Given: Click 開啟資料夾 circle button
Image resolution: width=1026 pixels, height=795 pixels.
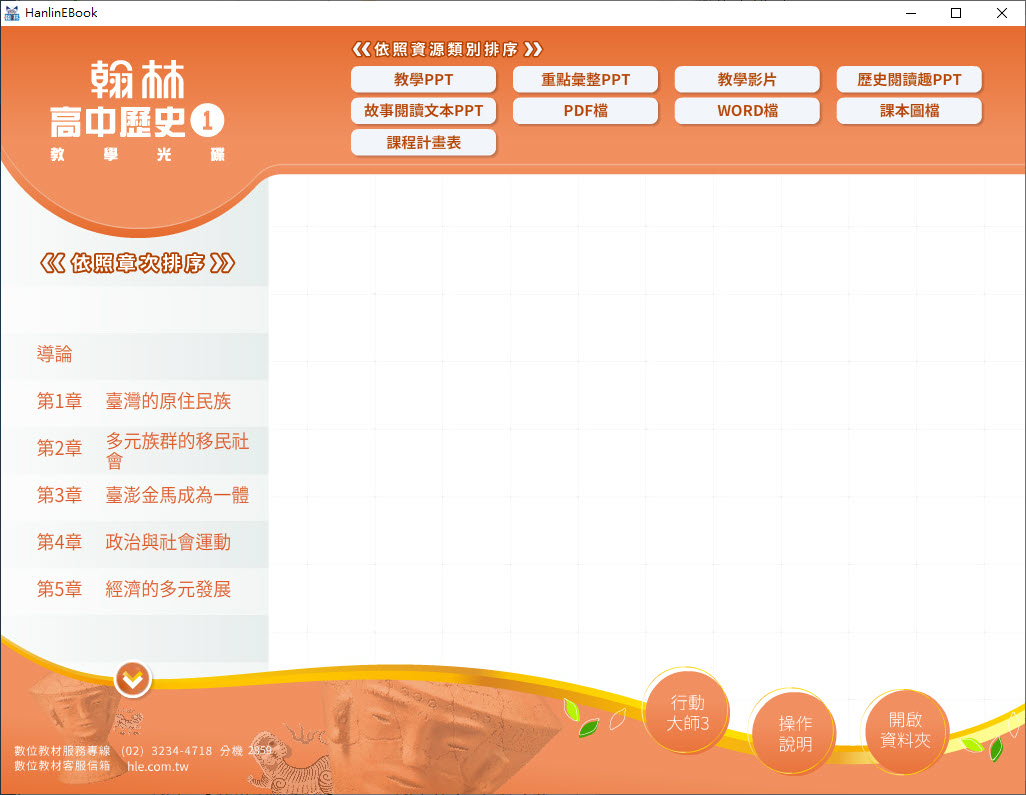Looking at the screenshot, I should (x=905, y=729).
